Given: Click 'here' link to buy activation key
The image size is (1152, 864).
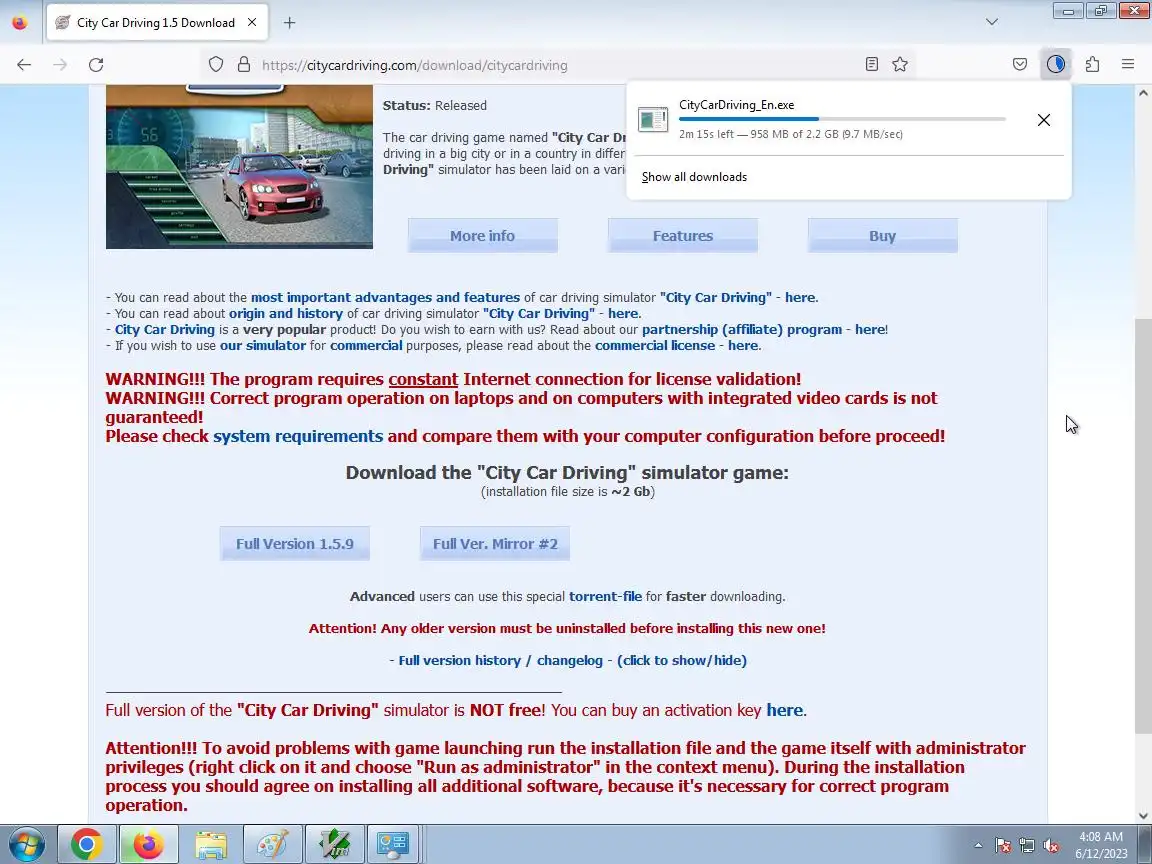Looking at the screenshot, I should tap(785, 710).
